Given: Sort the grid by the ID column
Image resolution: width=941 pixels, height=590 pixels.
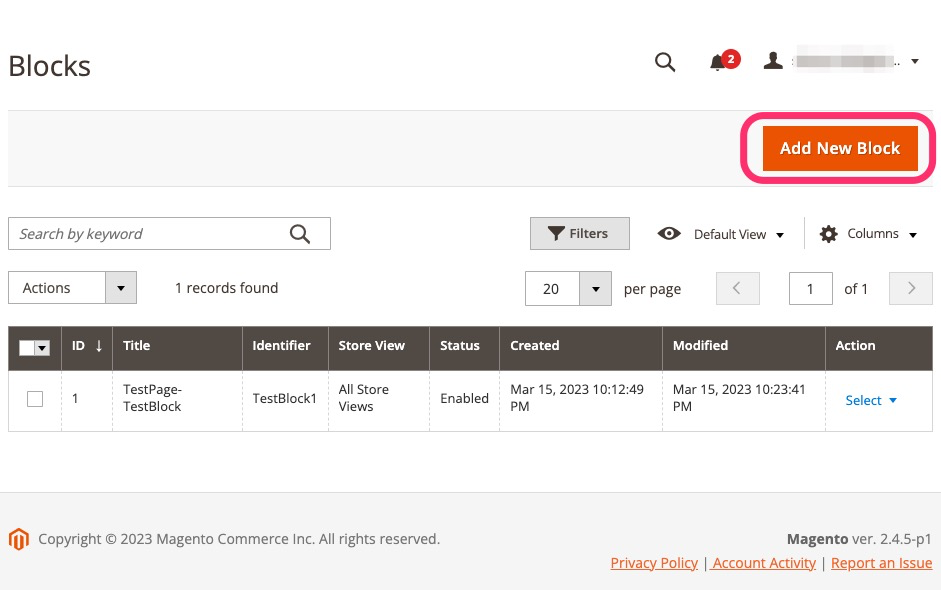Looking at the screenshot, I should (x=79, y=345).
